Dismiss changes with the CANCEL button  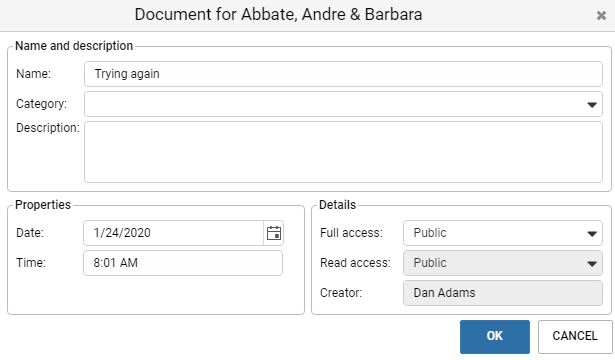(575, 336)
